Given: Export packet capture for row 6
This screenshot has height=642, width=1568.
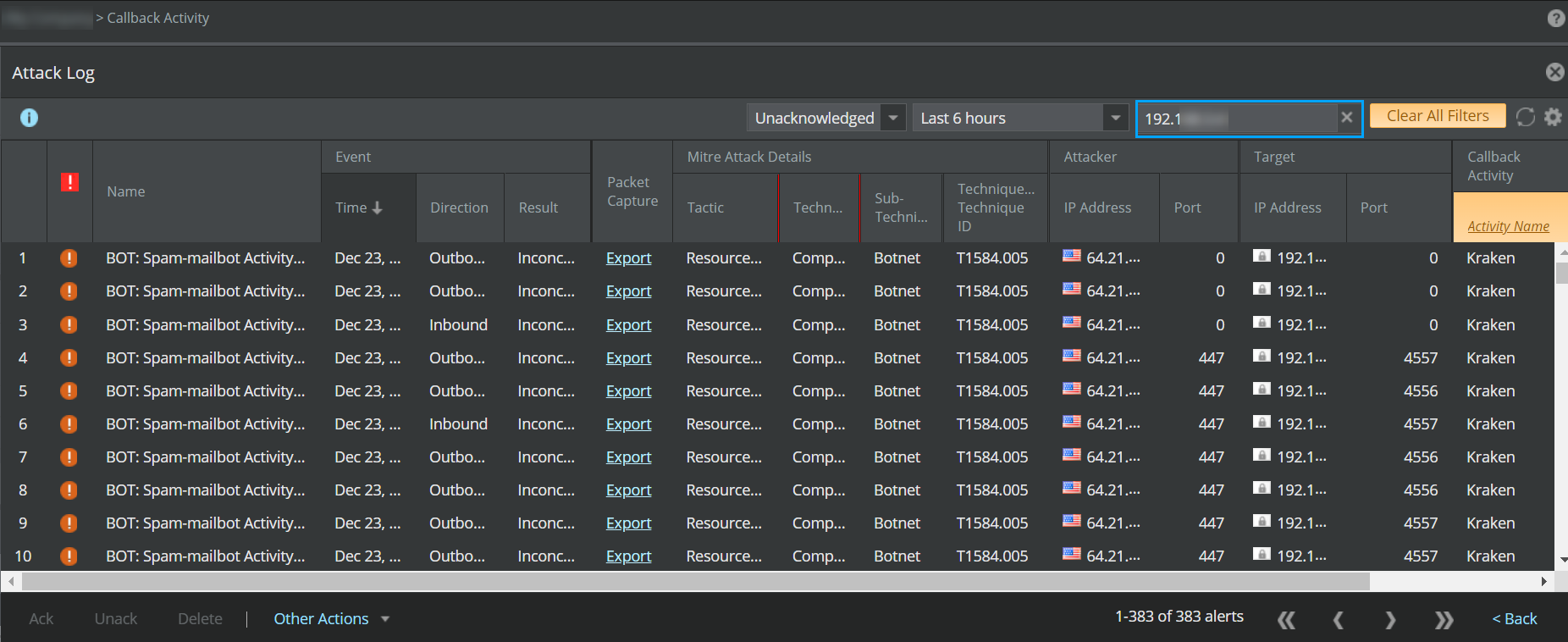Looking at the screenshot, I should click(x=628, y=424).
